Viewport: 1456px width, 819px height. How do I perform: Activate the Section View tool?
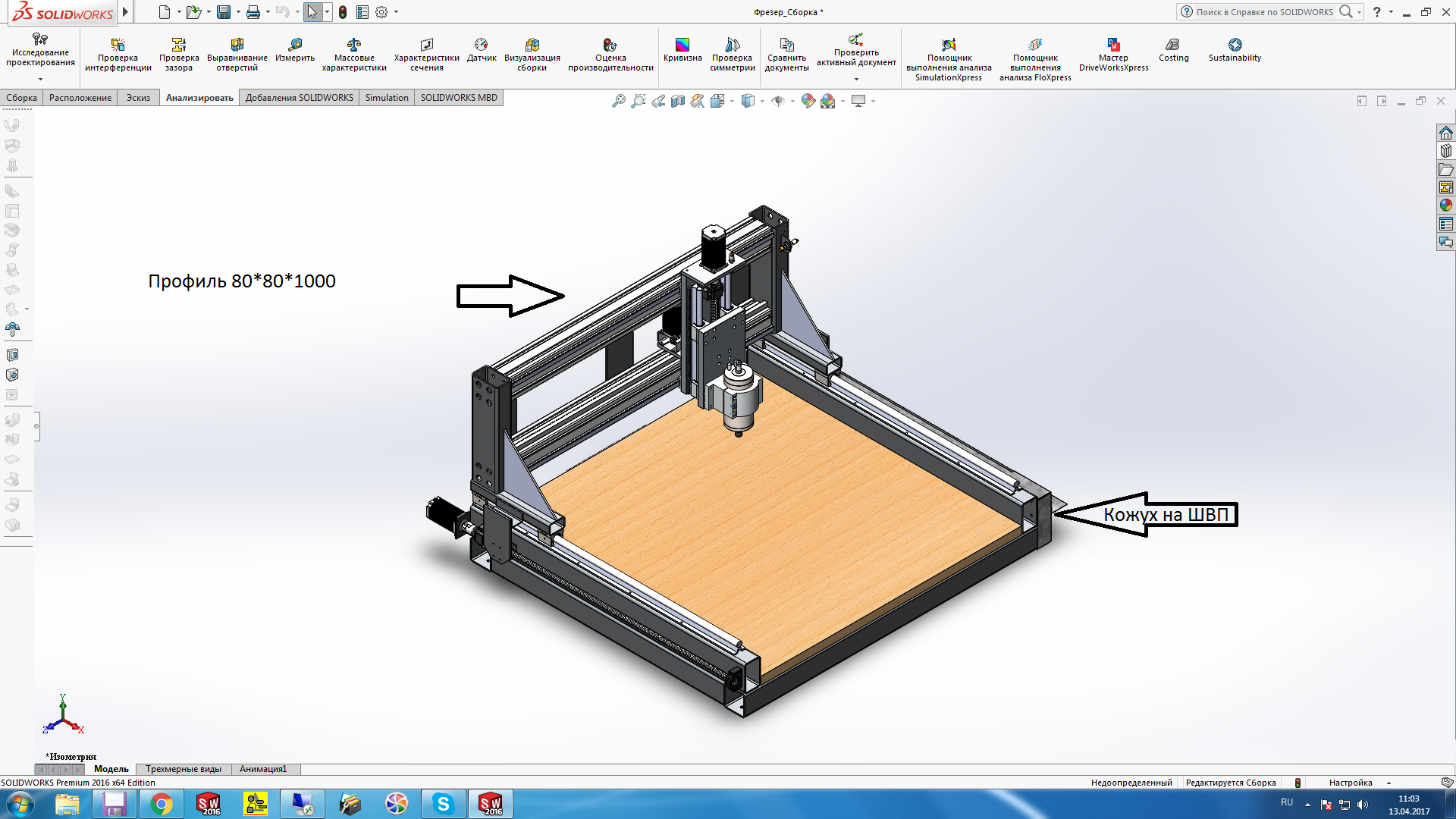[678, 101]
